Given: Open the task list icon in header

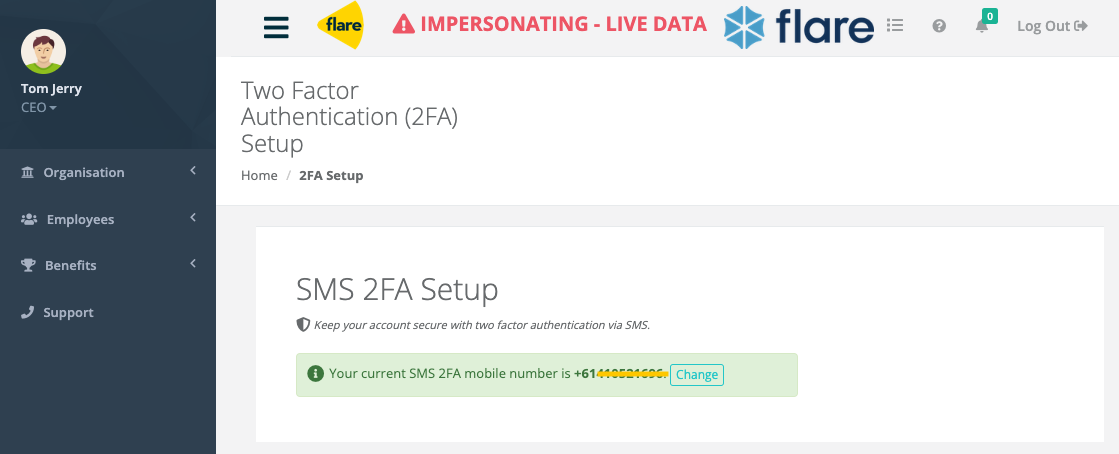Looking at the screenshot, I should pos(895,26).
